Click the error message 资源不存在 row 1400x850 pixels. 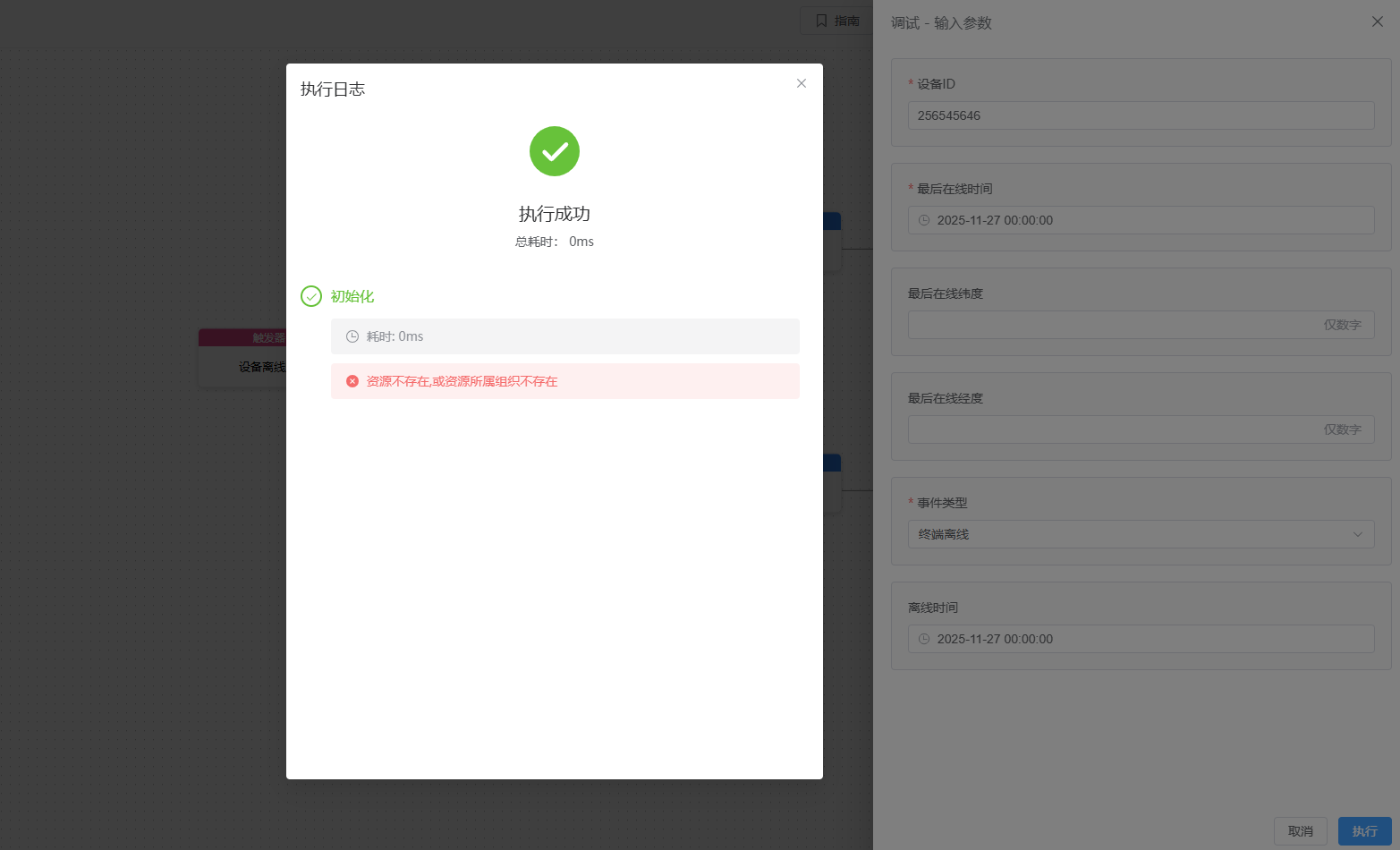(x=564, y=381)
